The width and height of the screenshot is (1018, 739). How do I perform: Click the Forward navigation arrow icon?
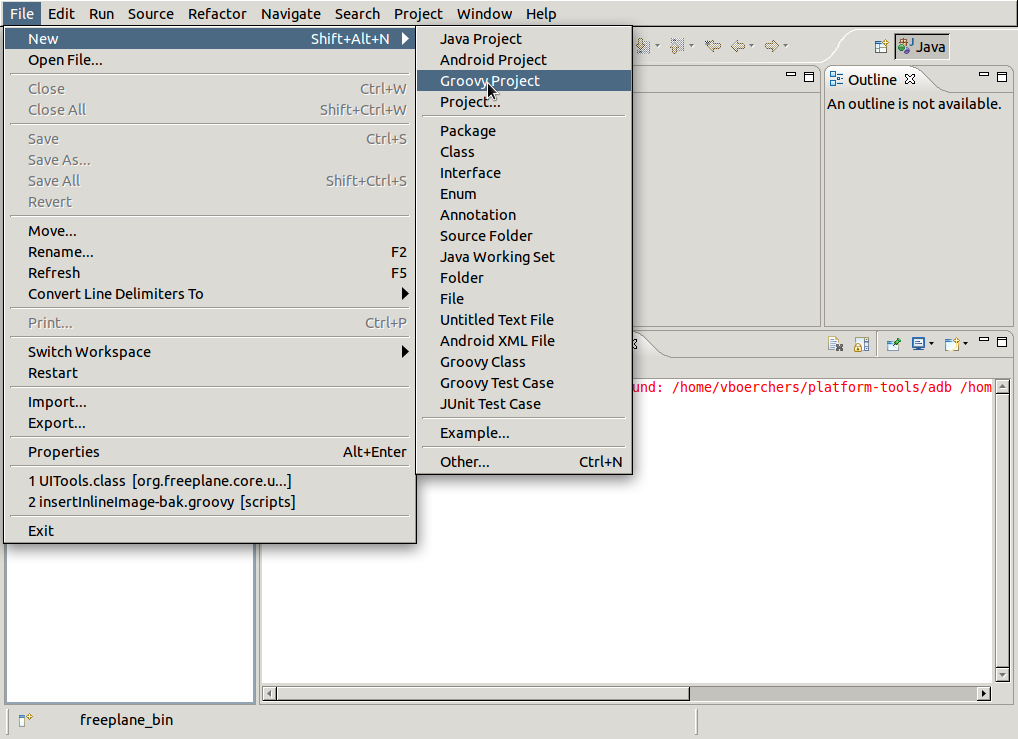[x=771, y=46]
